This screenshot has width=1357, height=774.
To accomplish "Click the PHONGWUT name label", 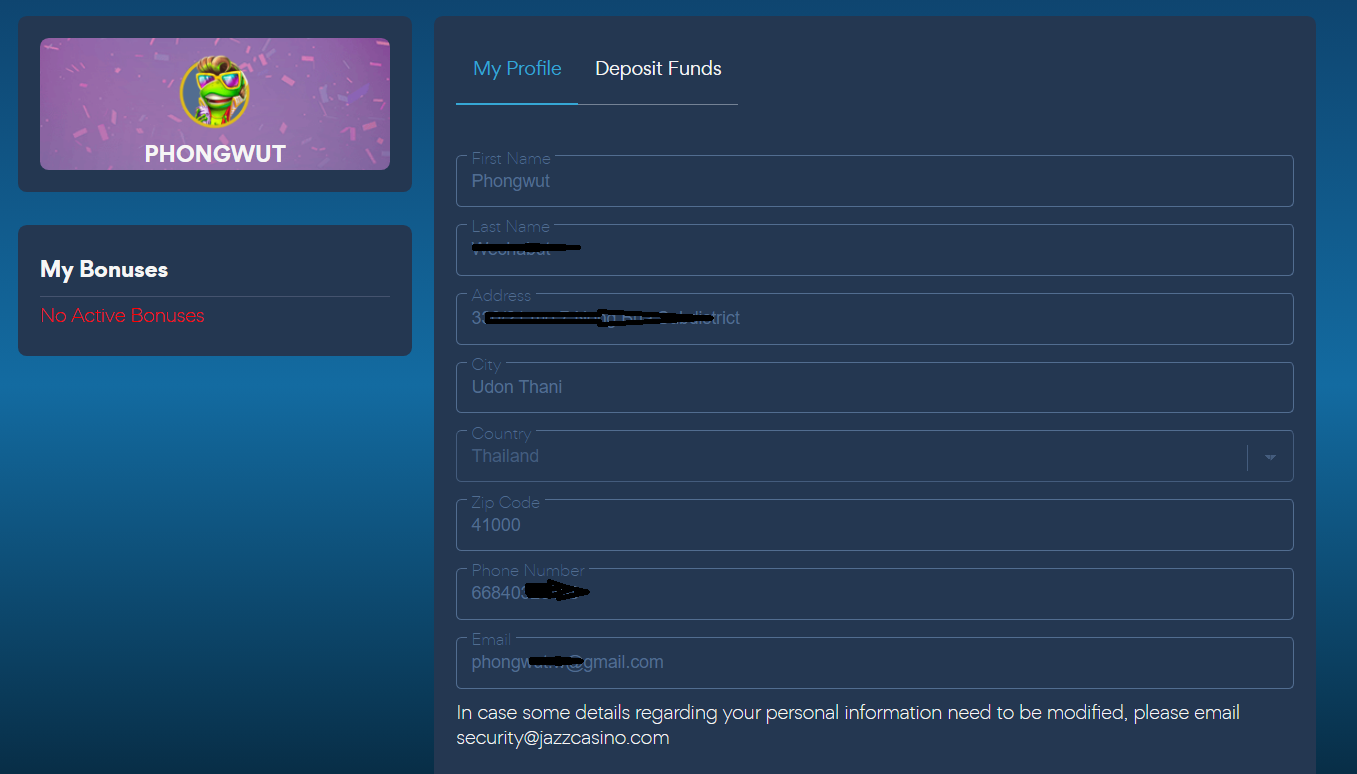I will 215,154.
